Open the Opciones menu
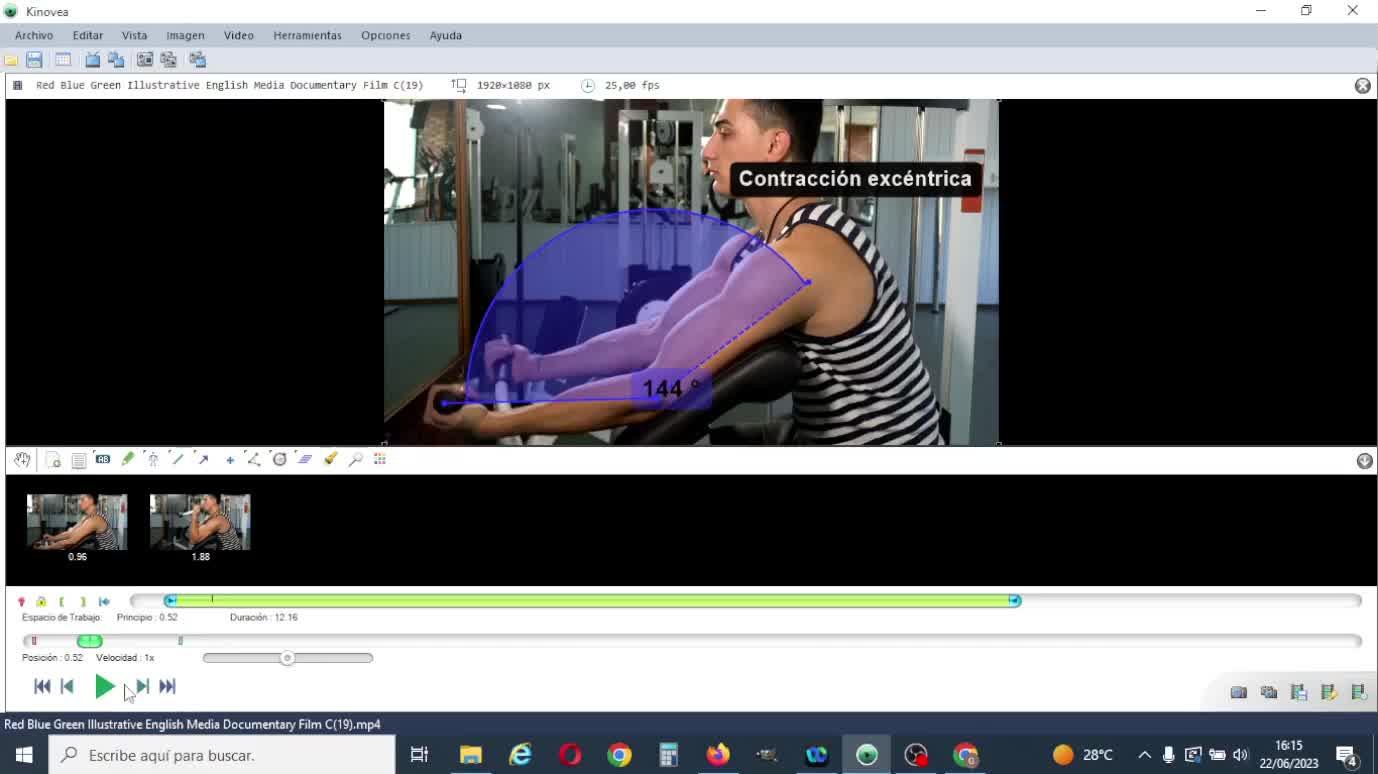 (x=386, y=35)
